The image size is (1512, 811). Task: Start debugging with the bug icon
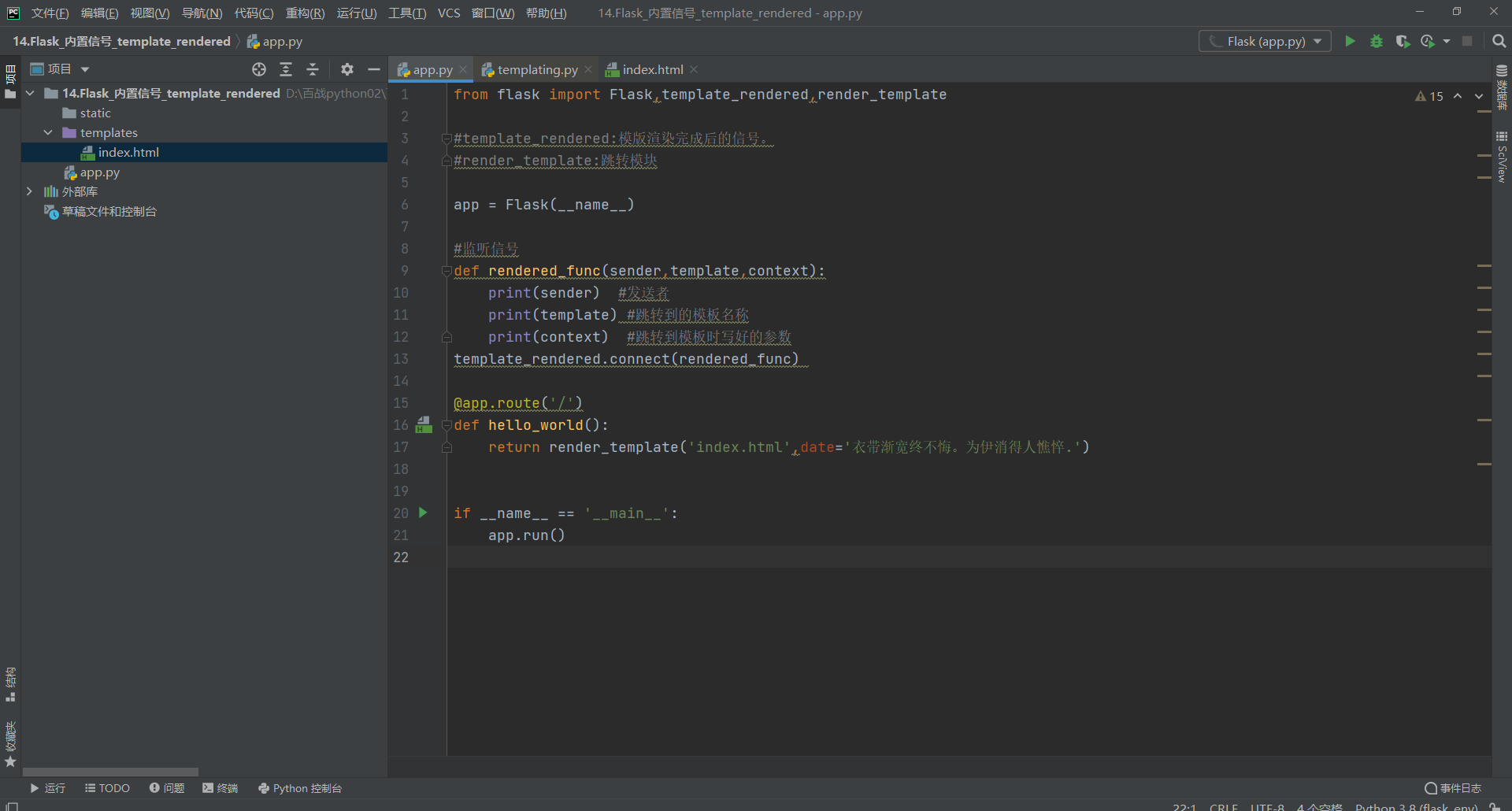[1377, 41]
